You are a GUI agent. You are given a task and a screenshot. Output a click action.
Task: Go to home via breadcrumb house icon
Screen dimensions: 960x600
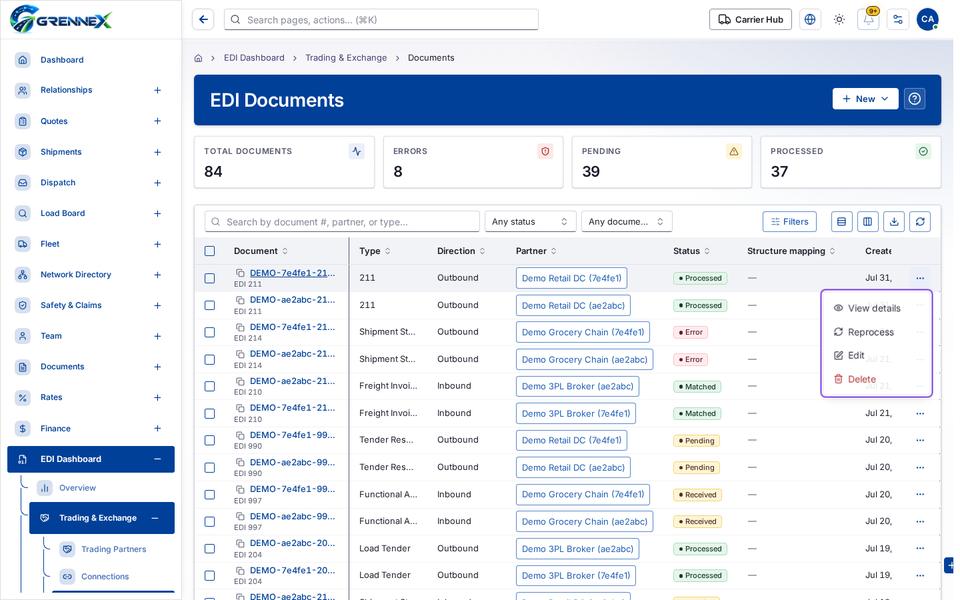198,58
